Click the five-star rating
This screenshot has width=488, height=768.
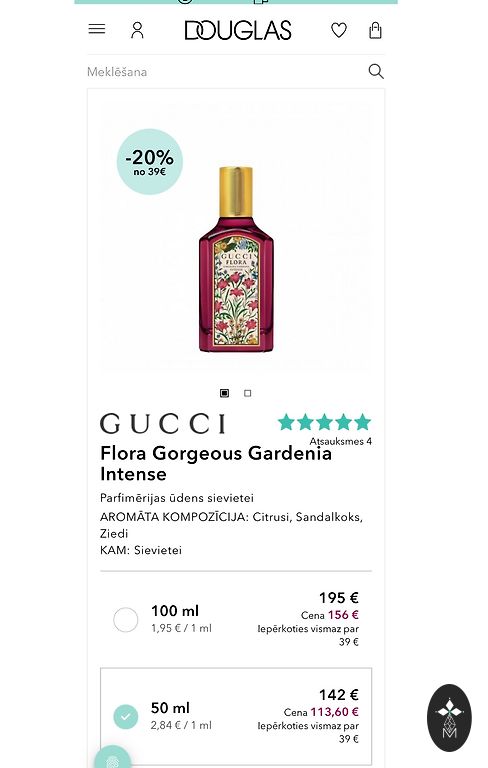pyautogui.click(x=324, y=422)
